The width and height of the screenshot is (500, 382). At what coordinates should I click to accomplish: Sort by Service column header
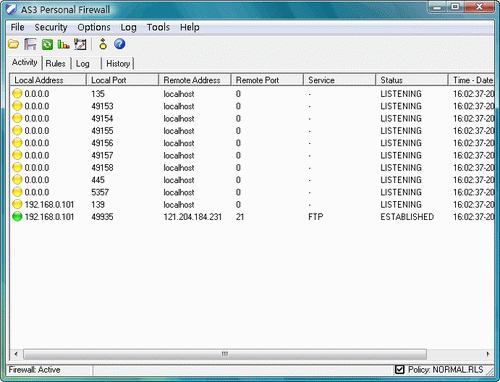pos(339,80)
